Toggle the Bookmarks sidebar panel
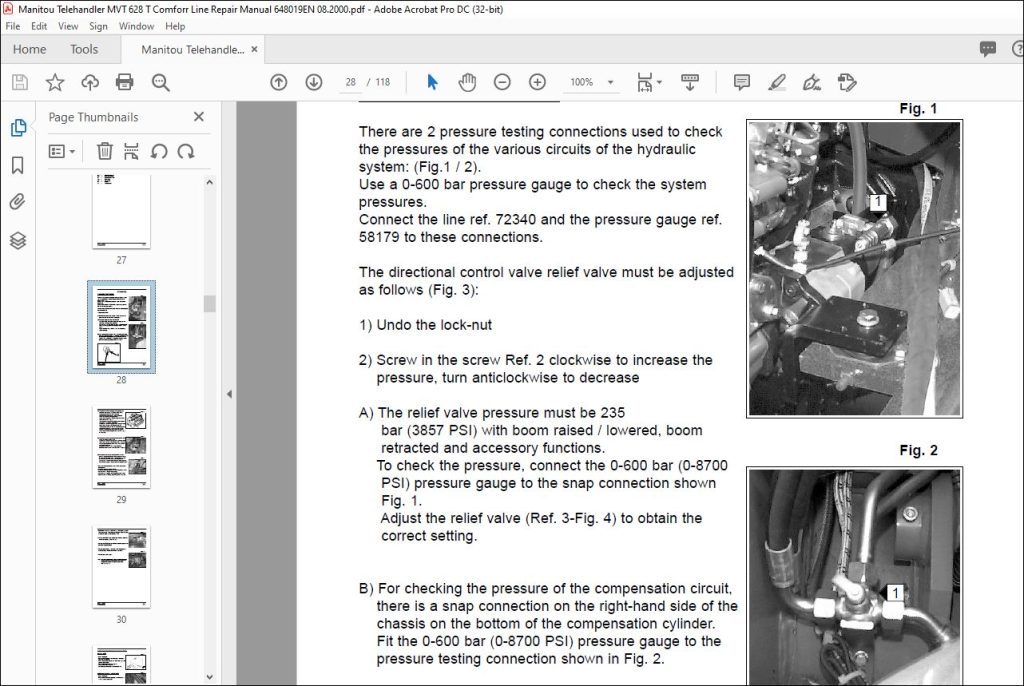This screenshot has width=1024, height=686. (18, 165)
